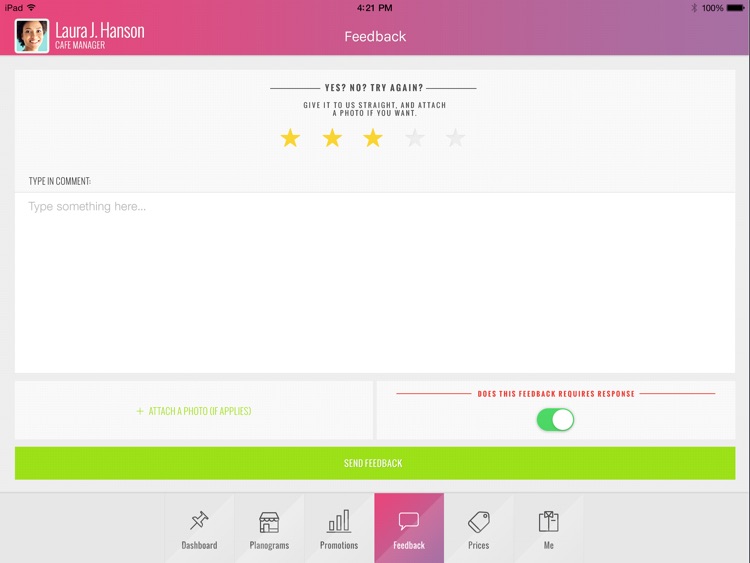Tap the Type In Comment label
Screen dimensions: 750x563
(60, 181)
